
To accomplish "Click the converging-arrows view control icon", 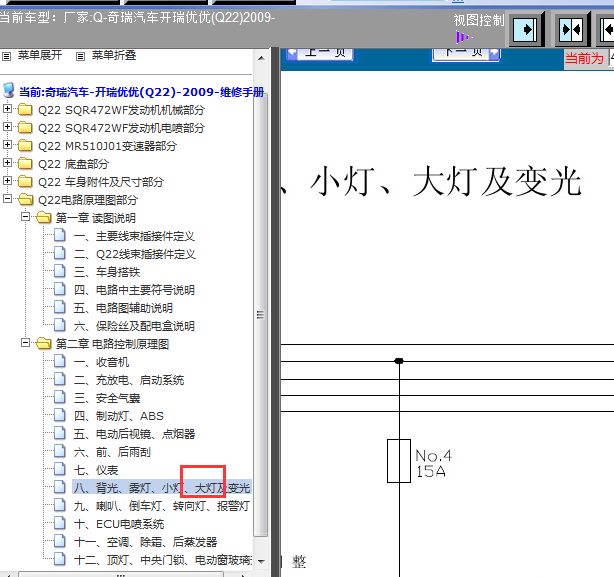I will coord(572,29).
